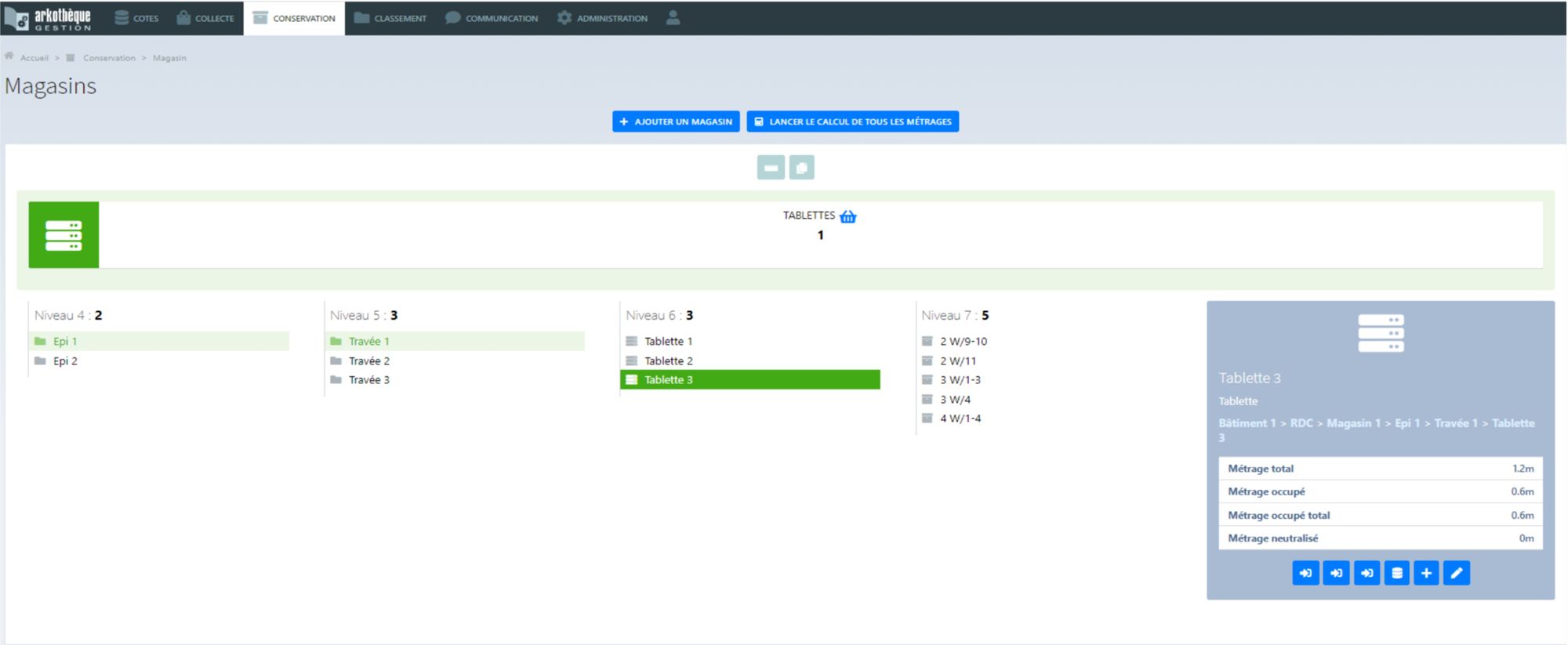Click the database icon in Tablette 3 panel
The height and width of the screenshot is (645, 1568).
point(1396,573)
